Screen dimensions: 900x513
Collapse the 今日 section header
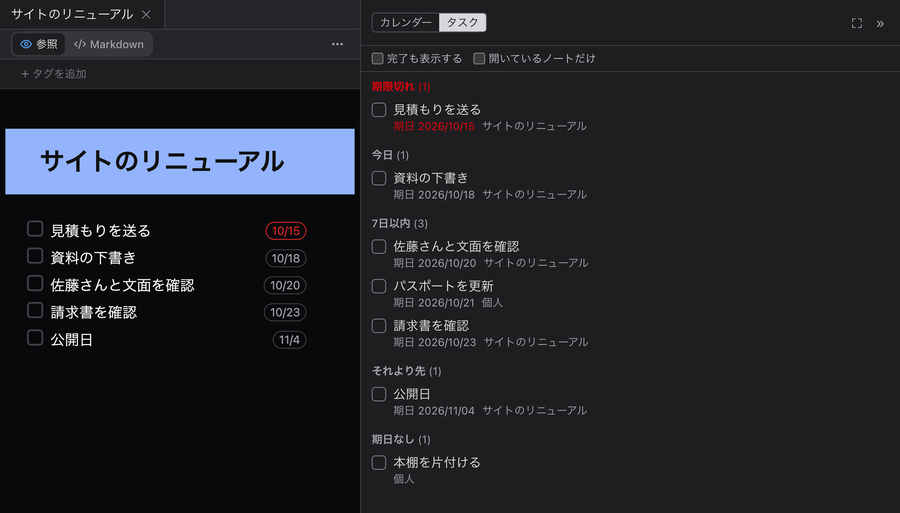(390, 155)
